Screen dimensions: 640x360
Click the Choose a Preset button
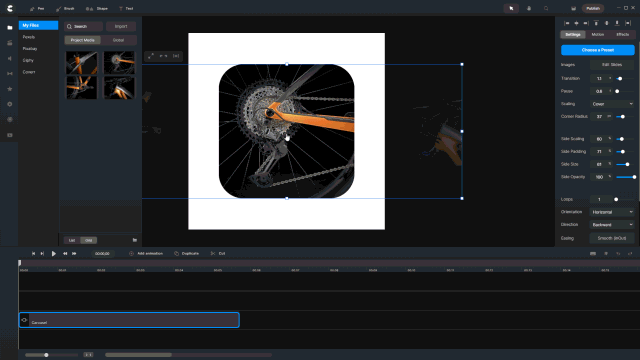(598, 50)
